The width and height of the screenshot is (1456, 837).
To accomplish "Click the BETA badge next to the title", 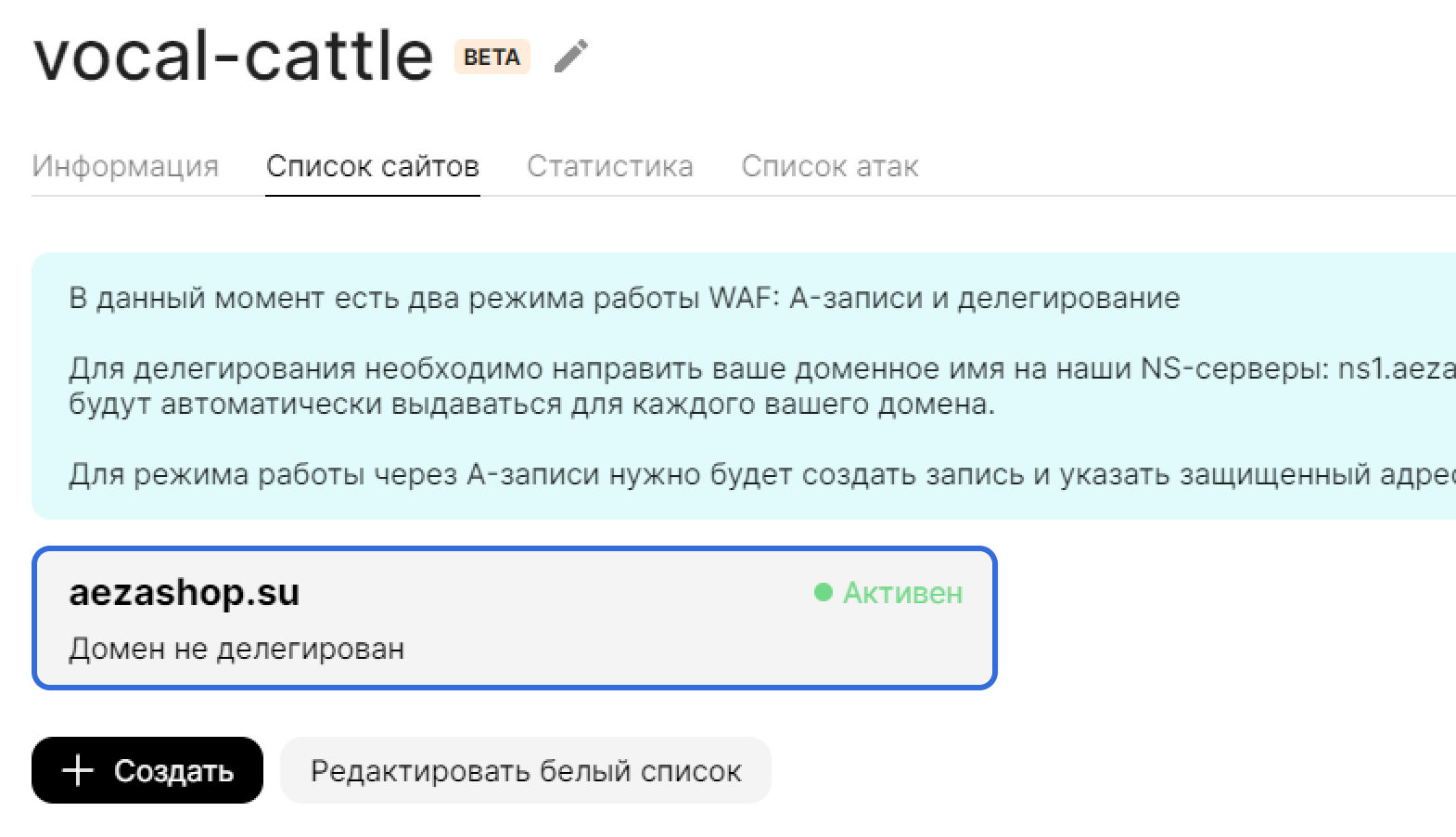I will (492, 57).
